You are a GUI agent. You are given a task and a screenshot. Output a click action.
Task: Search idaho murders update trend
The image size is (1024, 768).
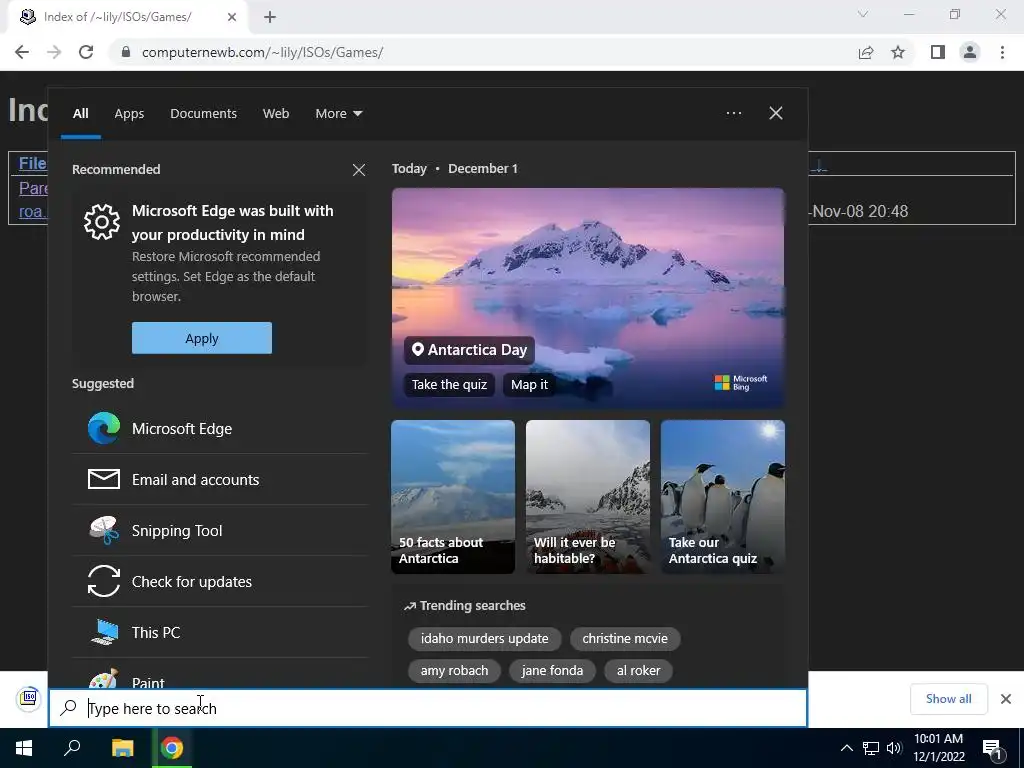point(485,639)
